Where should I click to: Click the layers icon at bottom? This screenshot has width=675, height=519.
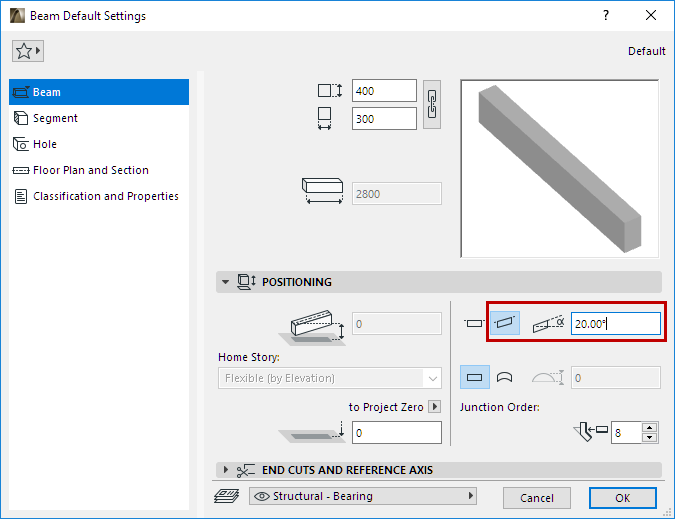point(227,496)
